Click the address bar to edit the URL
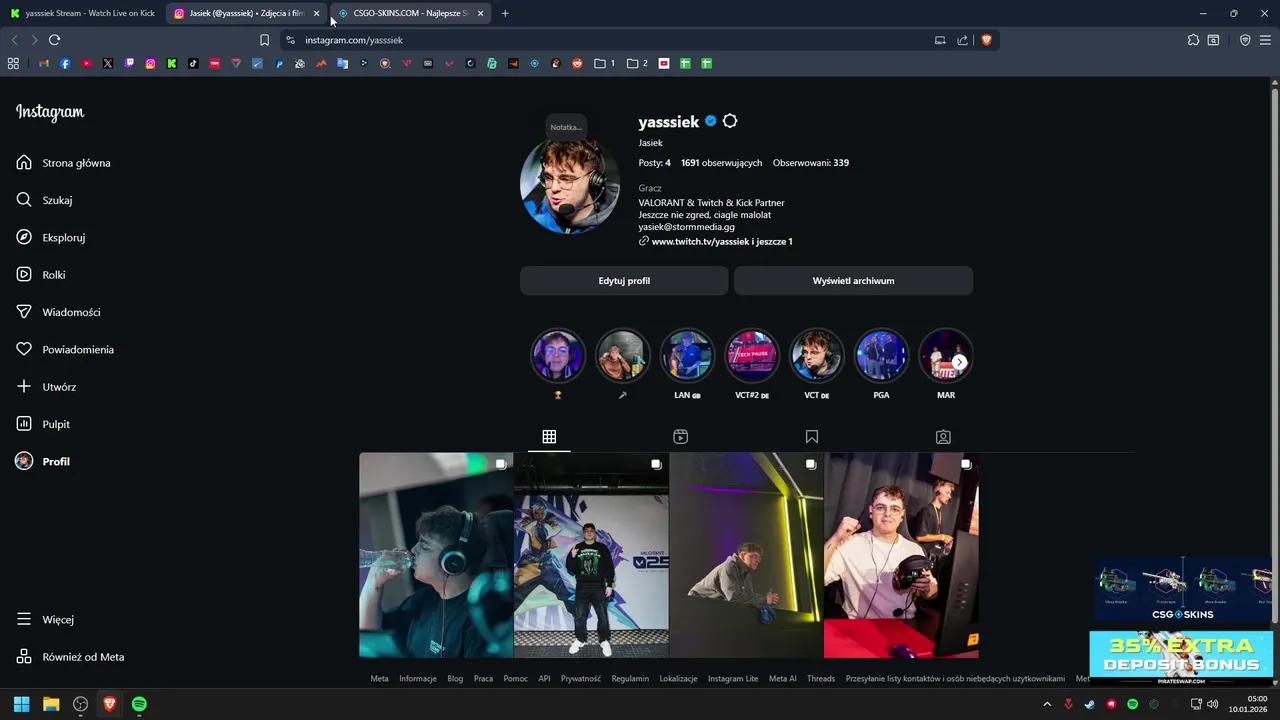This screenshot has width=1280, height=720. (x=354, y=40)
